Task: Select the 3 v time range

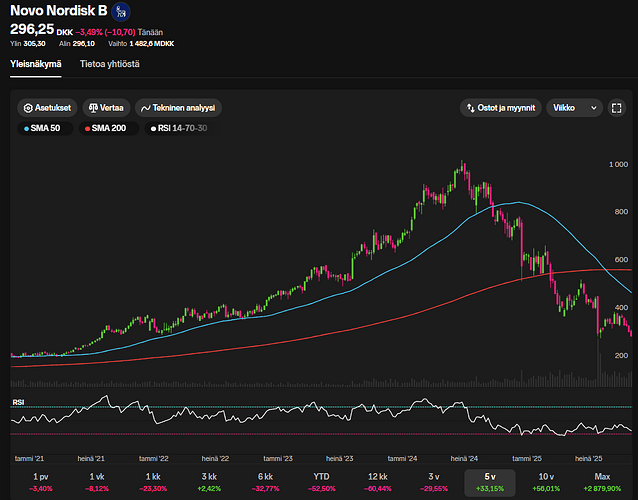Action: (x=434, y=482)
